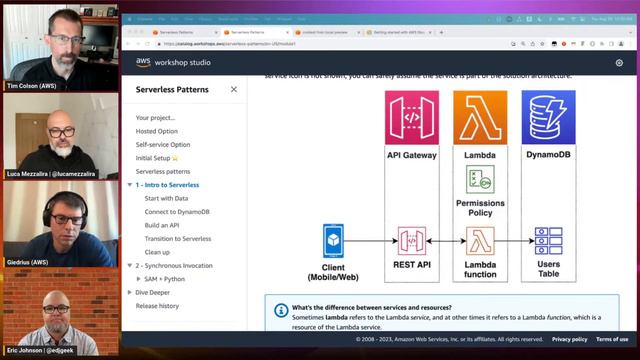The width and height of the screenshot is (640, 360).
Task: Close the Serverless Patterns sidebar with X
Action: (233, 89)
